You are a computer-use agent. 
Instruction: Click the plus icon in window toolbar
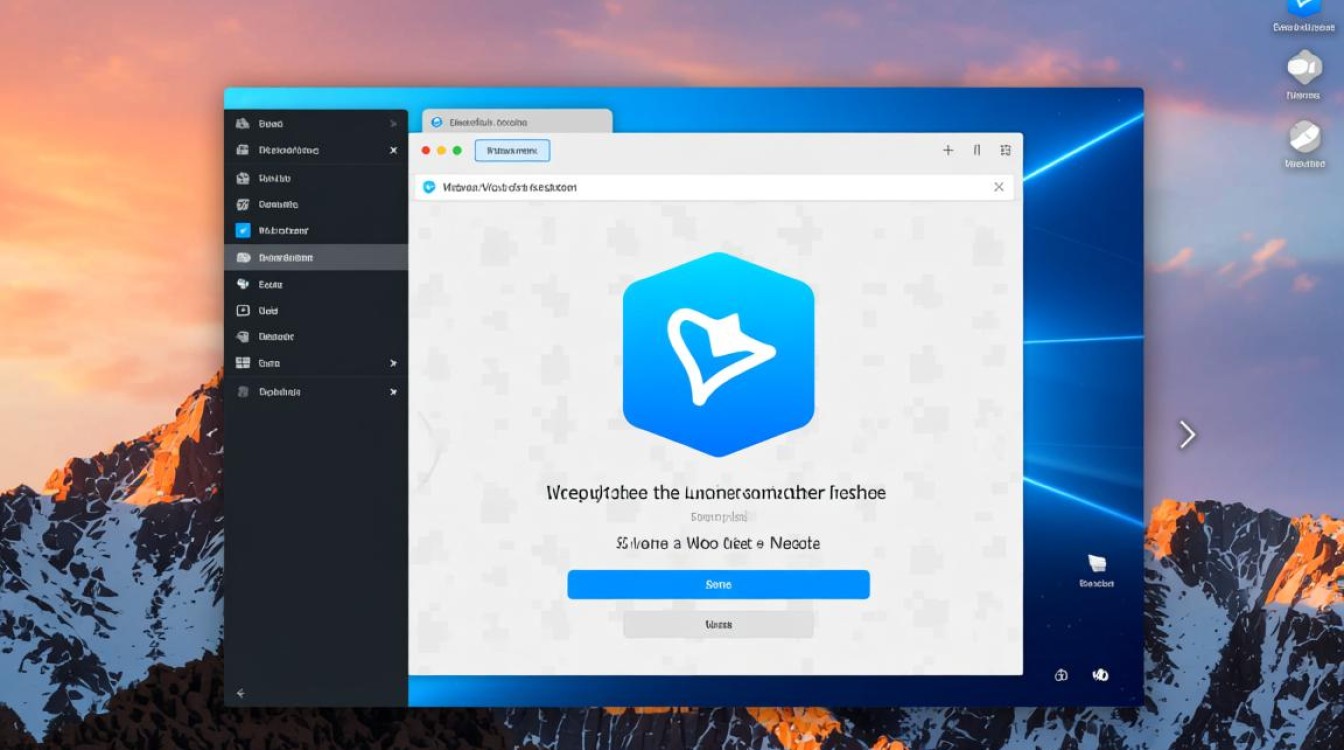pos(948,150)
